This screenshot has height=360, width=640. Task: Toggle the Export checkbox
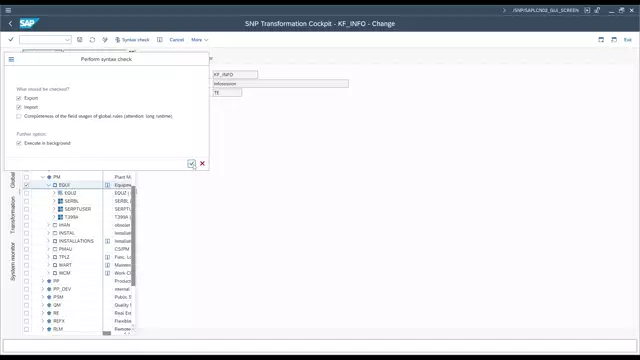pos(18,98)
